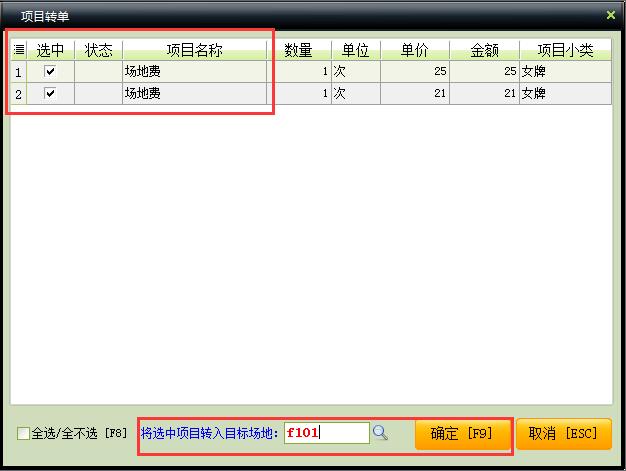This screenshot has width=626, height=471.
Task: Sort by the 选中 column header
Action: (50, 50)
